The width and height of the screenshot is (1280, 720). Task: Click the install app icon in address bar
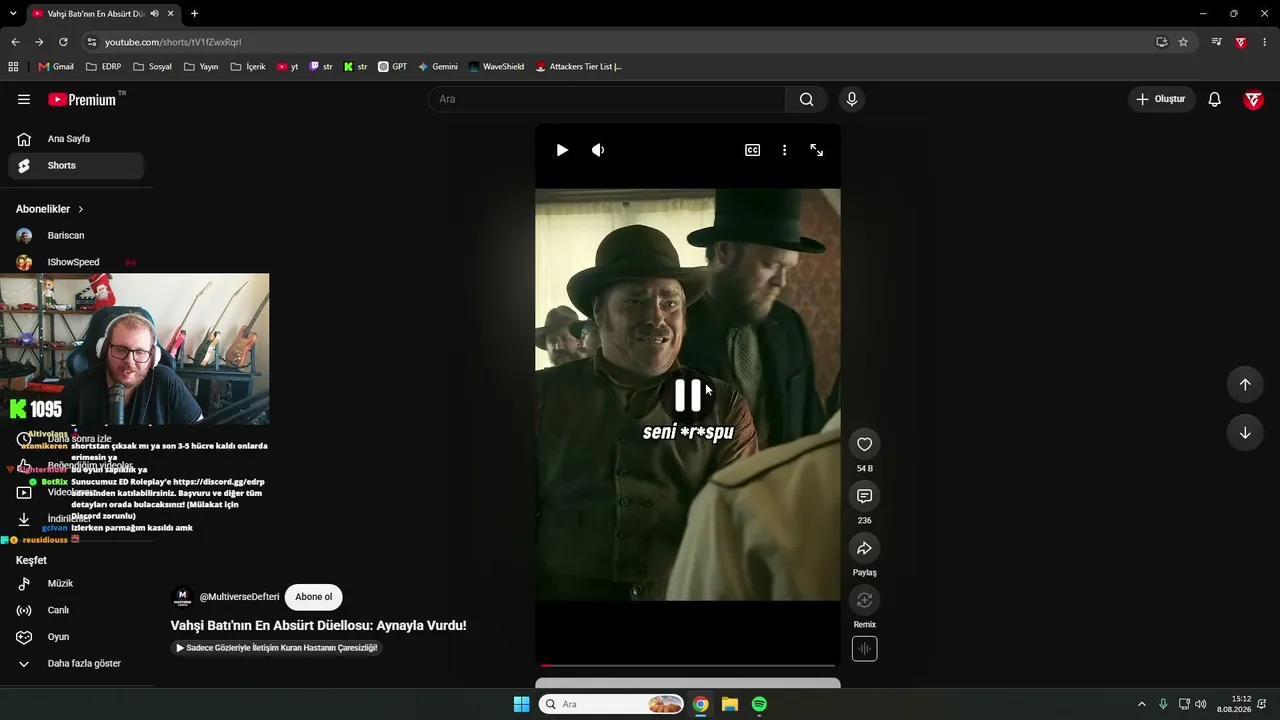coord(1161,42)
